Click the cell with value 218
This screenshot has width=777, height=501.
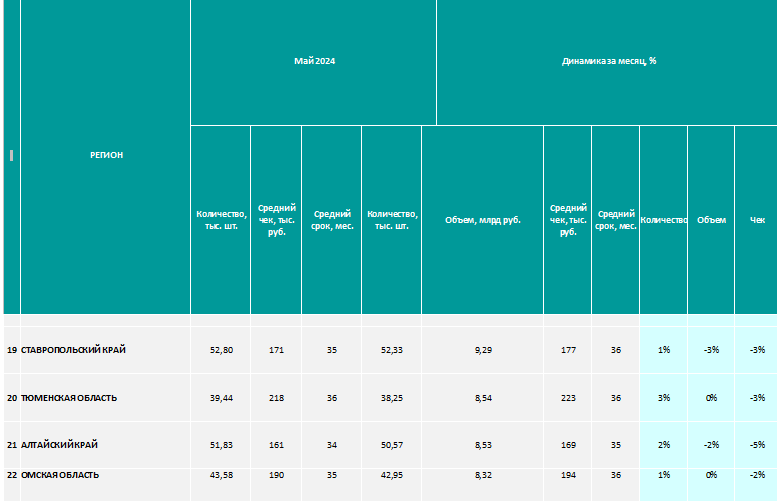276,398
